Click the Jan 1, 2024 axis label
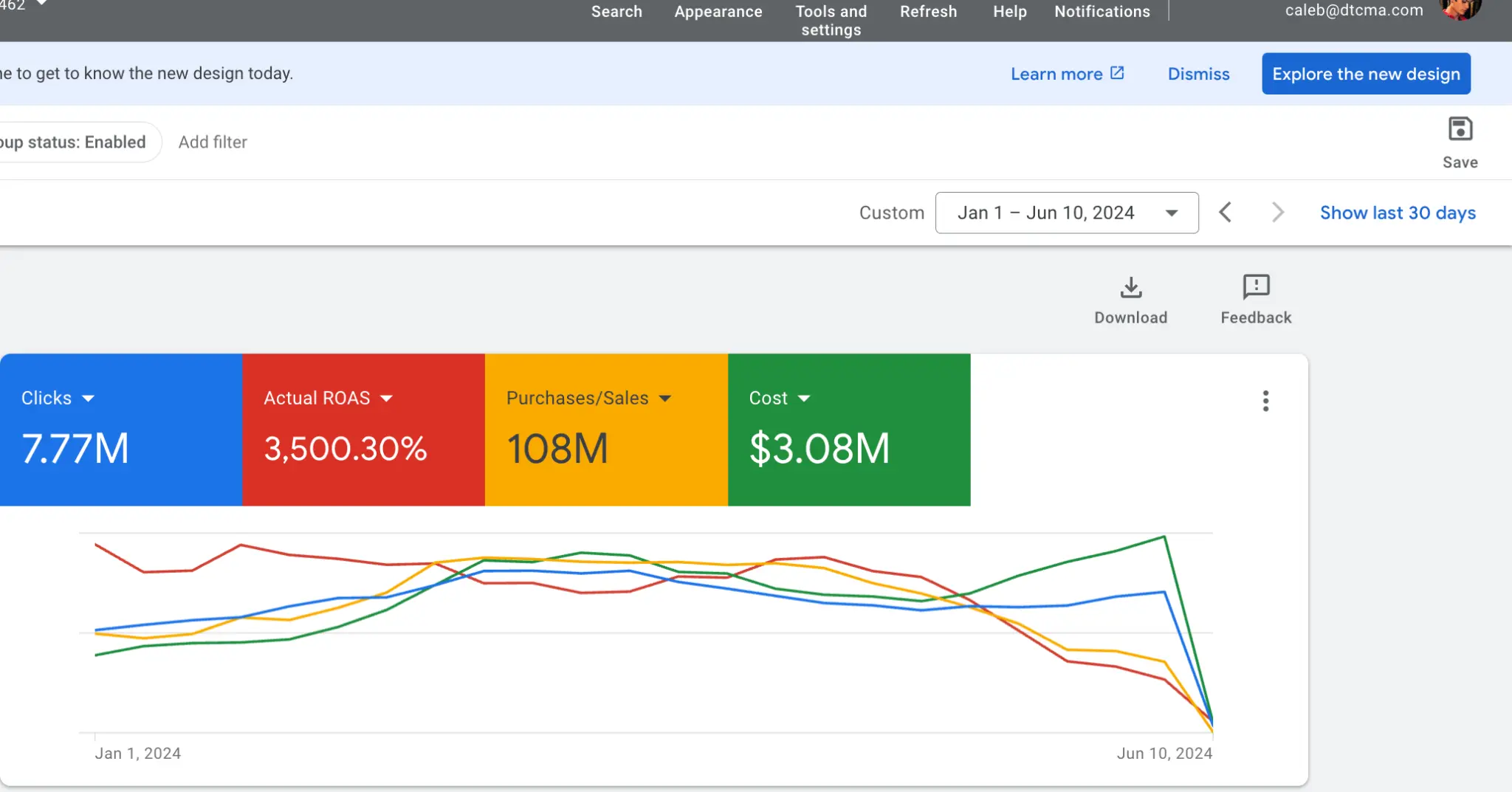This screenshot has width=1512, height=792. coord(137,753)
